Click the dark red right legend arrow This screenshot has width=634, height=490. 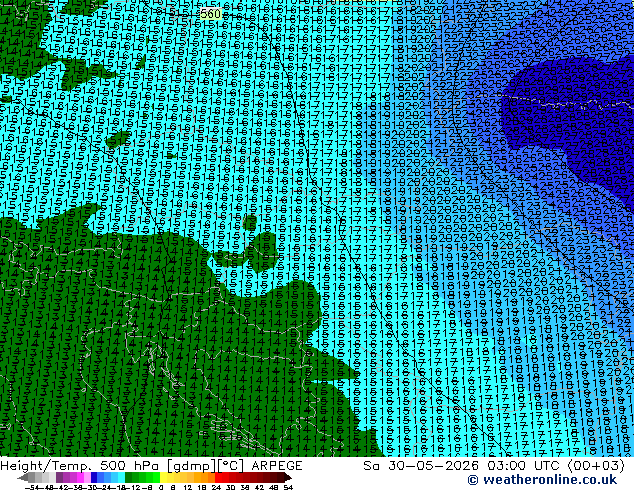click(288, 478)
